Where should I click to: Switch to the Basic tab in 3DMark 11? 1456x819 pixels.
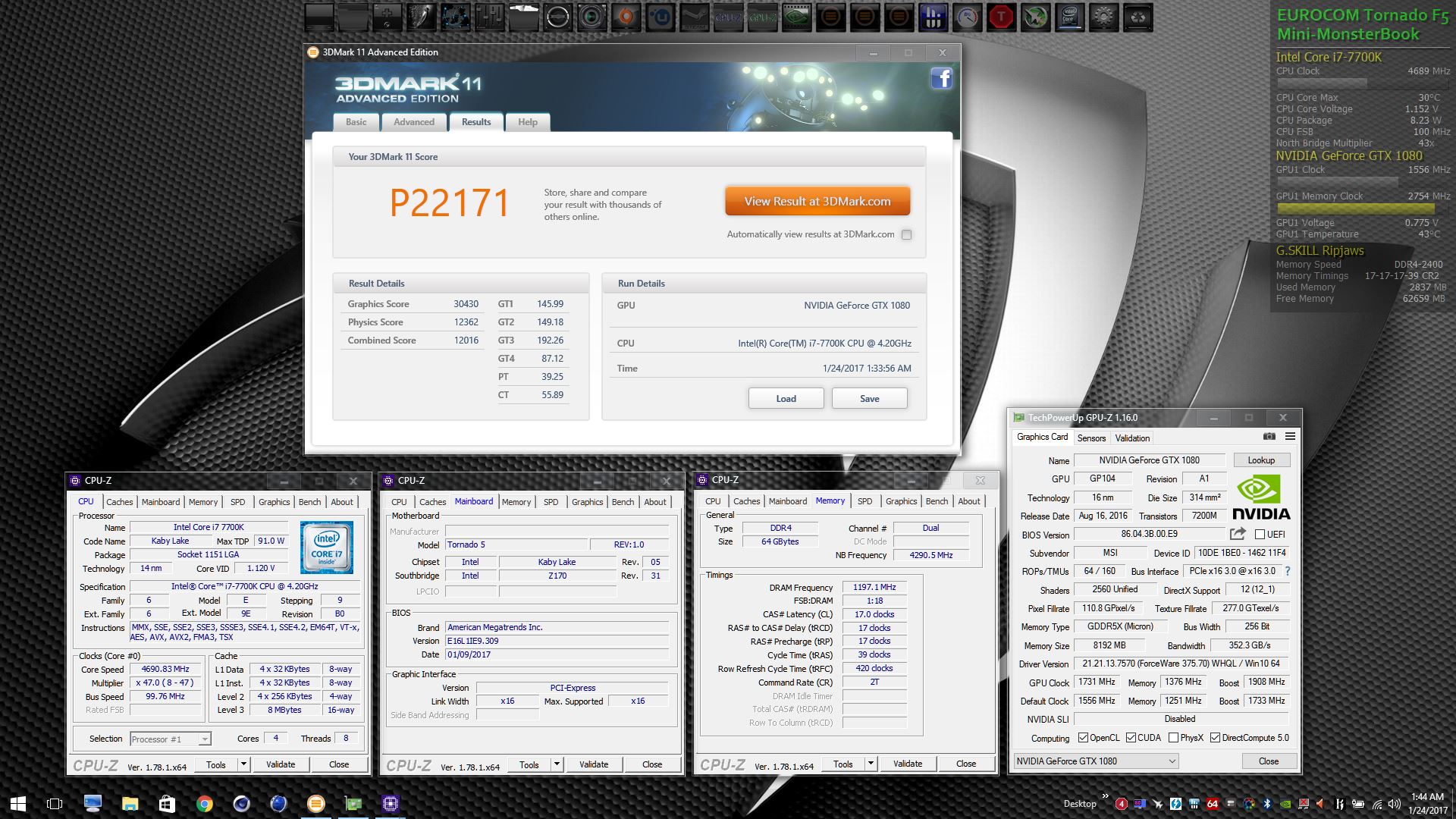coord(356,122)
